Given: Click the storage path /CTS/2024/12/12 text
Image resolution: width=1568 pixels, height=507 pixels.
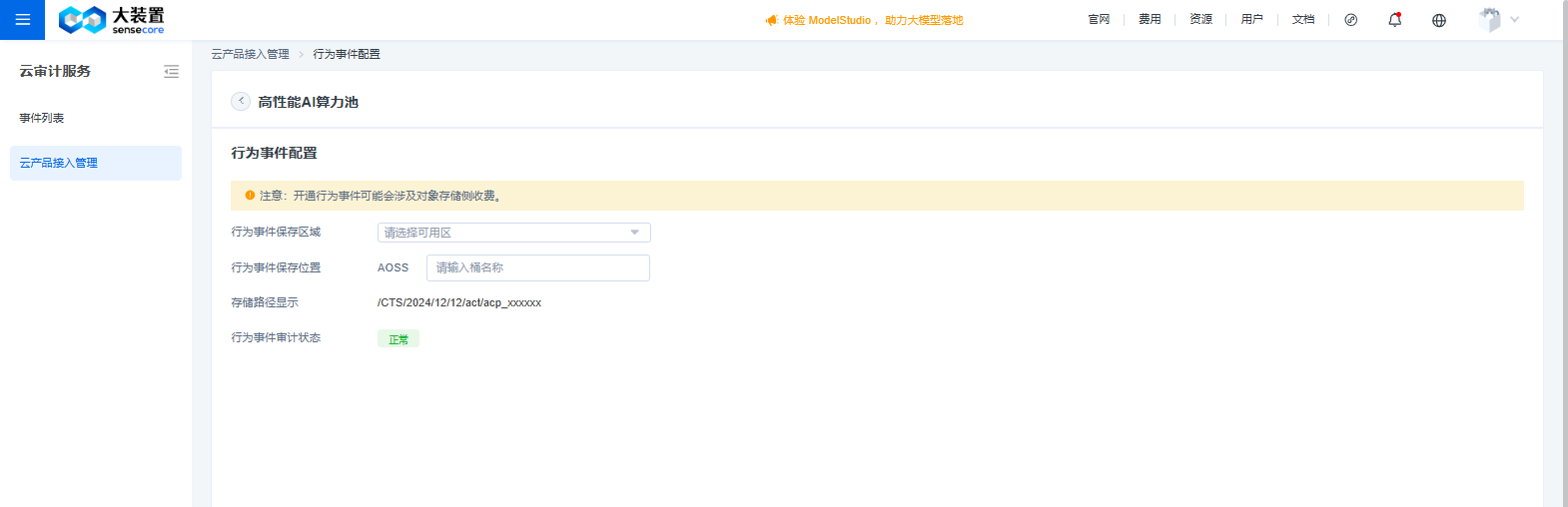Looking at the screenshot, I should 459,302.
